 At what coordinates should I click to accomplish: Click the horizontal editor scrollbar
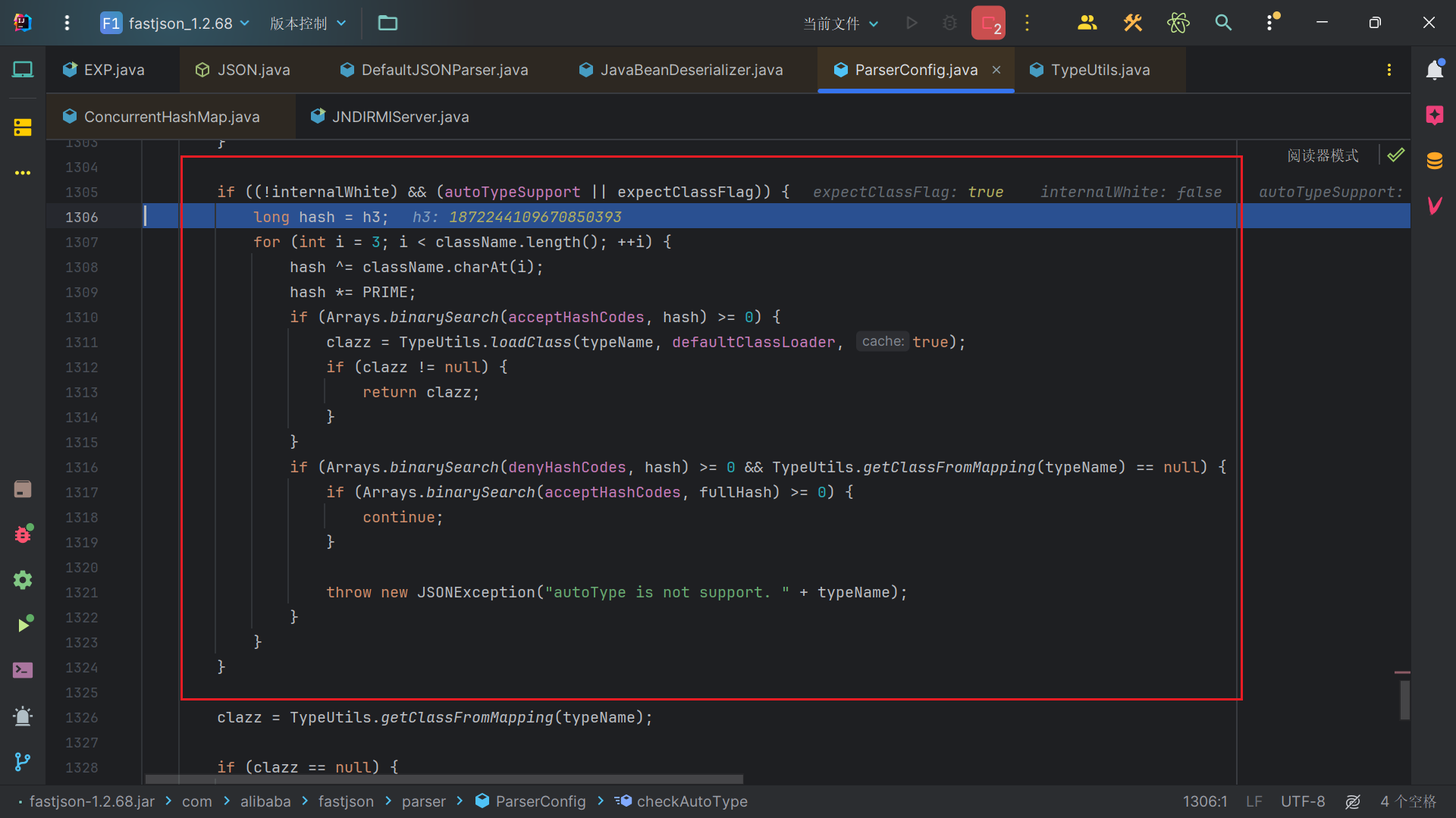pos(444,779)
